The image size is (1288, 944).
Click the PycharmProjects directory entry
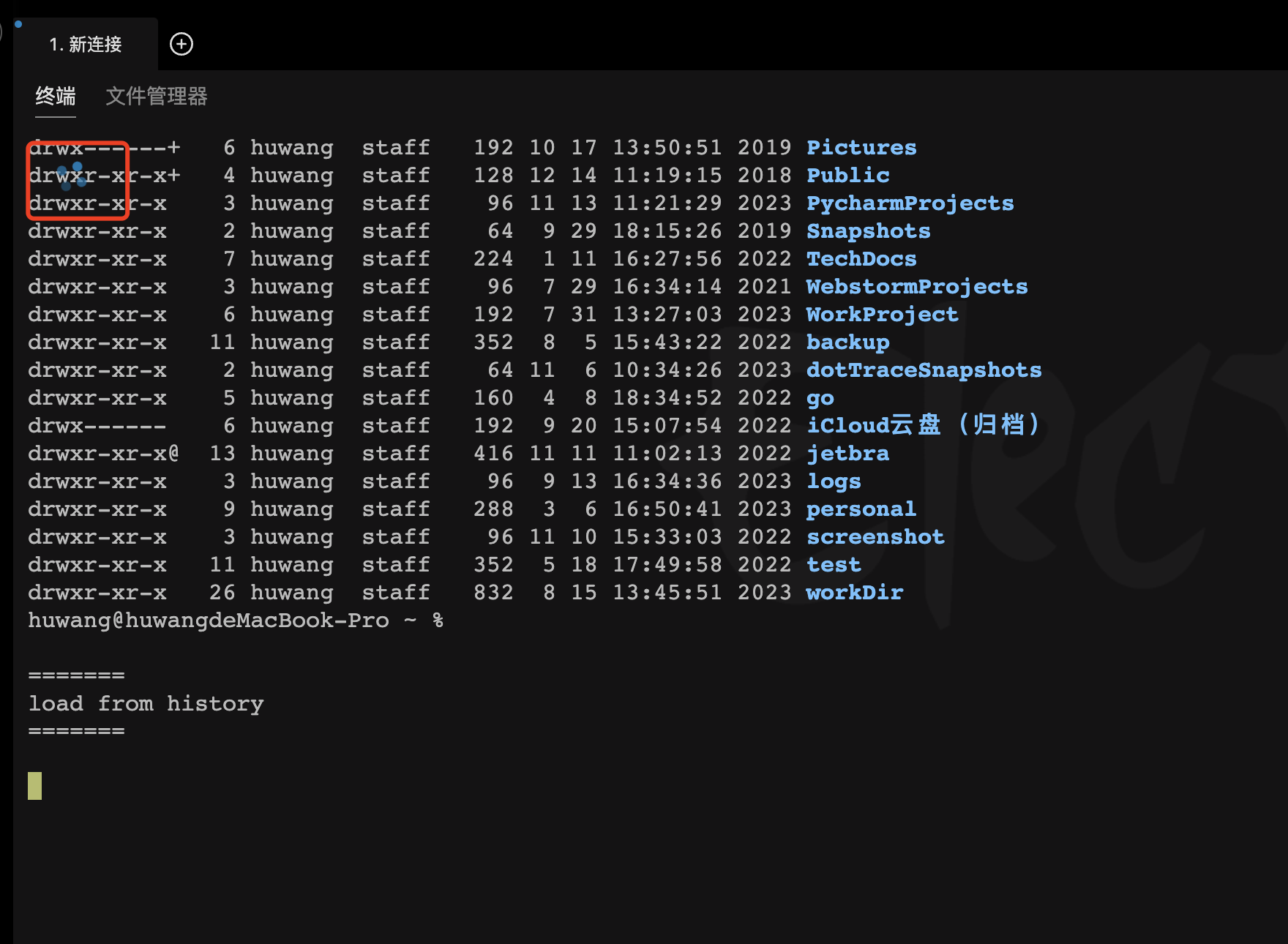(x=910, y=203)
